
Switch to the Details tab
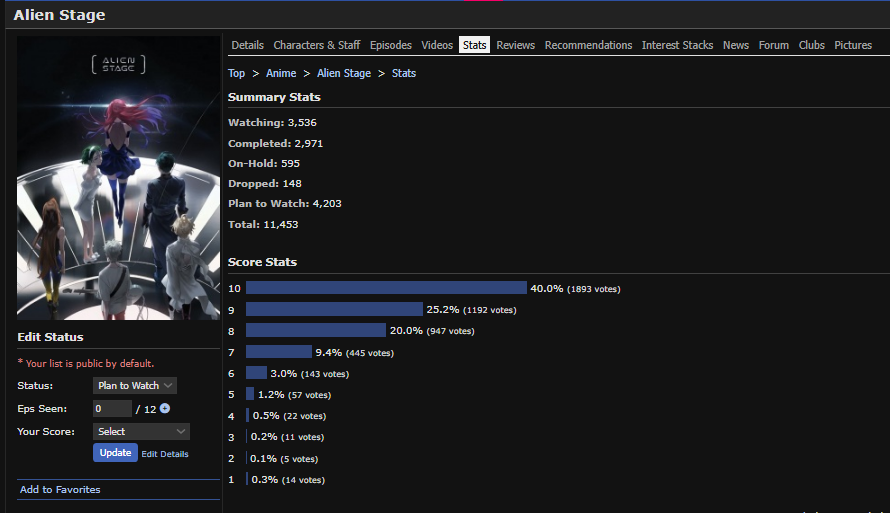tap(247, 45)
